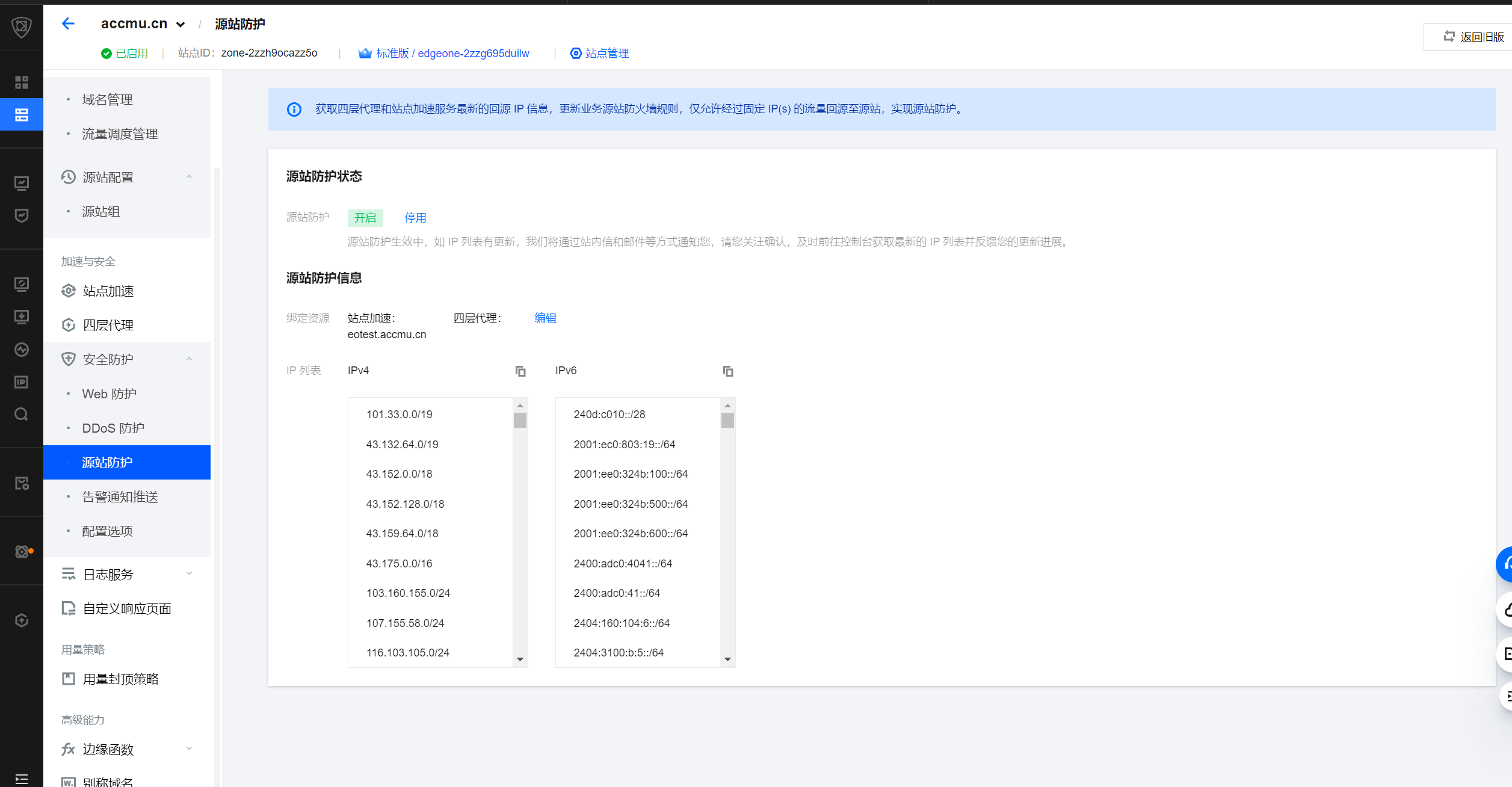1512x787 pixels.
Task: Open the monitor chart icon in dark rail
Action: coord(22,183)
